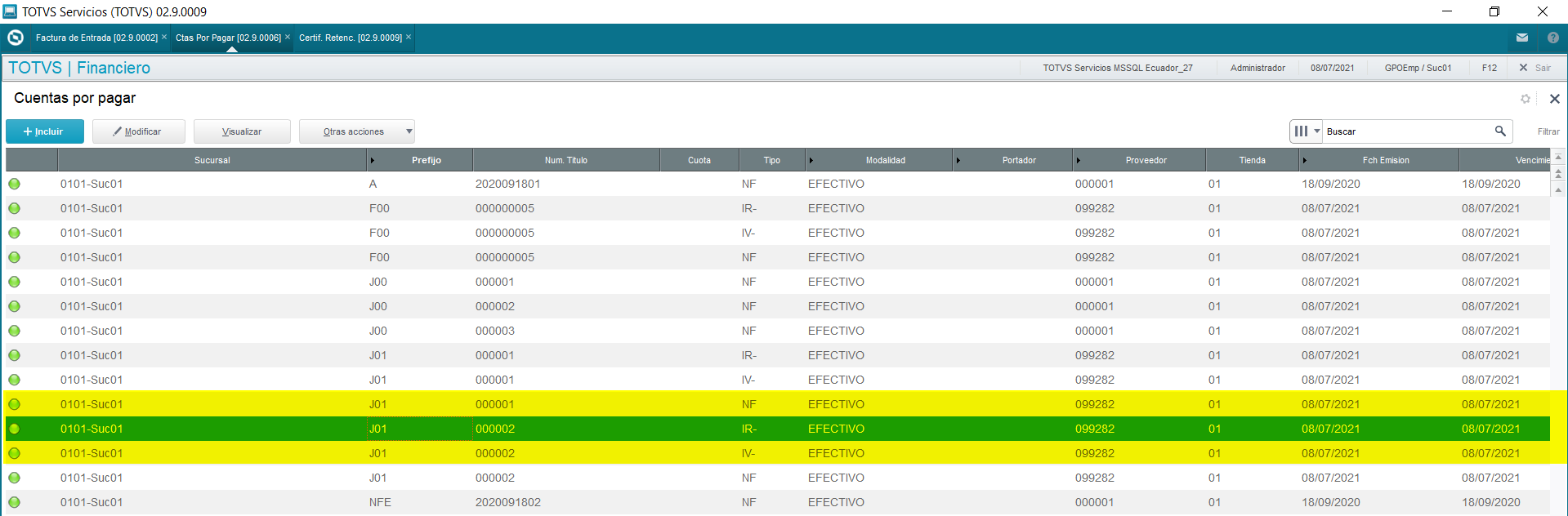Click the green status circle of title 2020091801
1568x516 pixels.
pos(15,184)
